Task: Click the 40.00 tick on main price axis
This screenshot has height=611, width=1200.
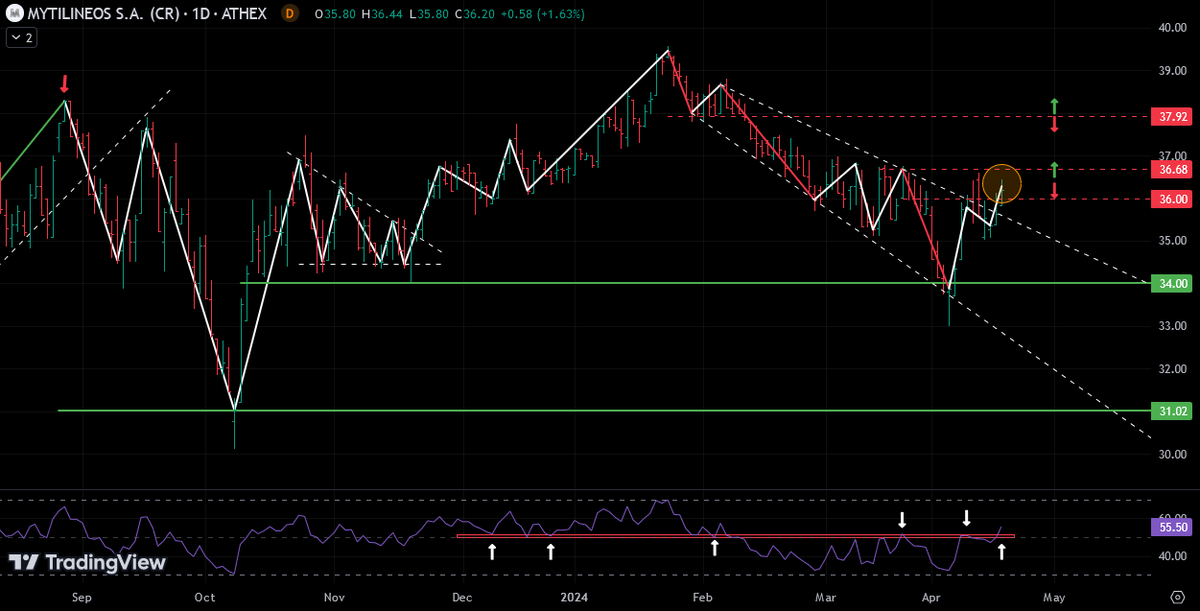Action: (x=1172, y=28)
